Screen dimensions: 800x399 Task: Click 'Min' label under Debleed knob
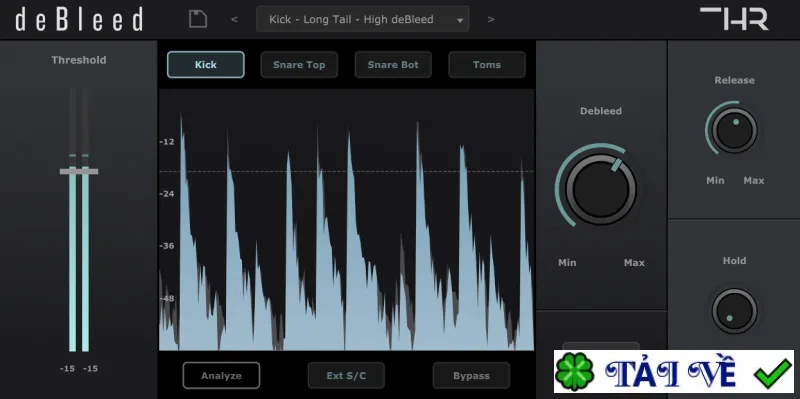pos(567,263)
